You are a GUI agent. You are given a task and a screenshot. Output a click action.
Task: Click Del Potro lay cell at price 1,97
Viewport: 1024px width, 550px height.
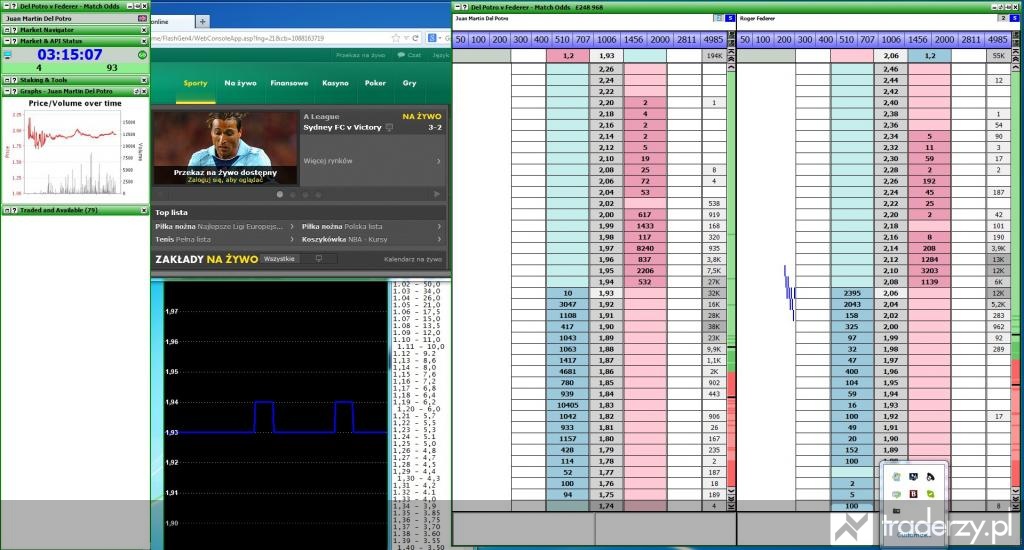[645, 248]
